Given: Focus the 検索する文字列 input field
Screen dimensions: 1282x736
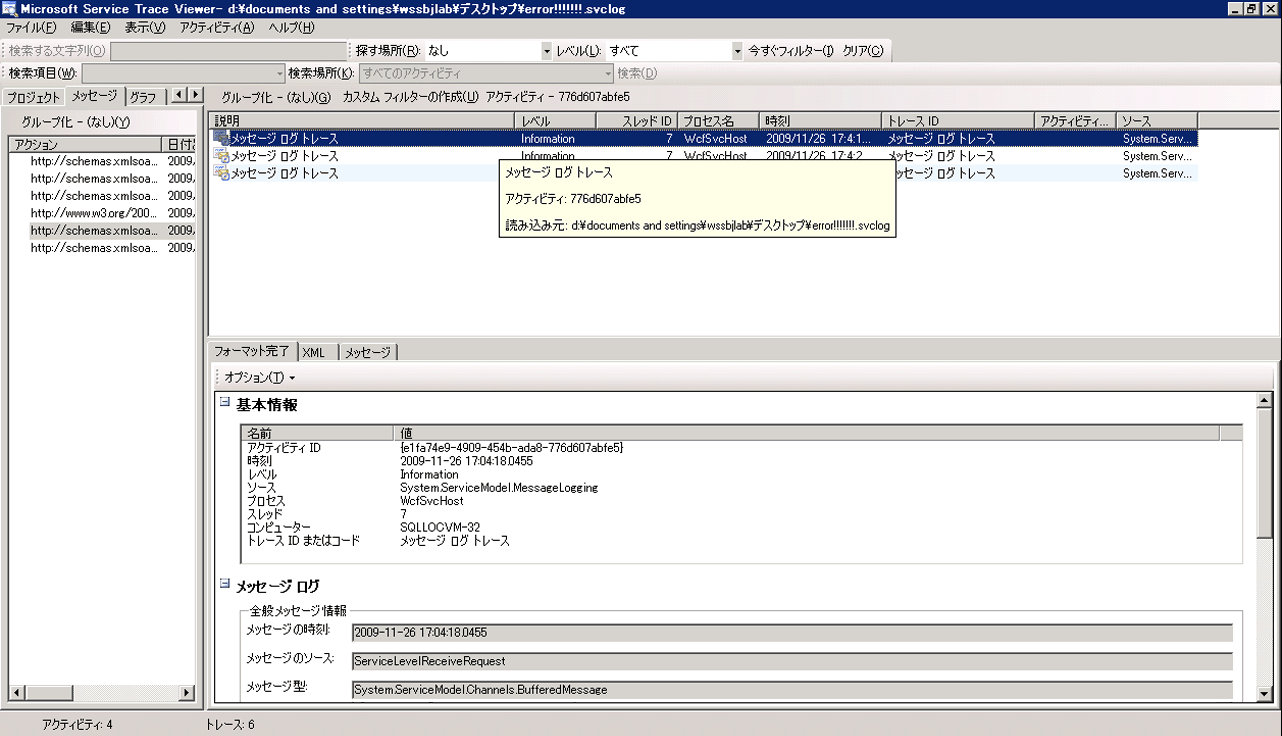Looking at the screenshot, I should tap(228, 51).
